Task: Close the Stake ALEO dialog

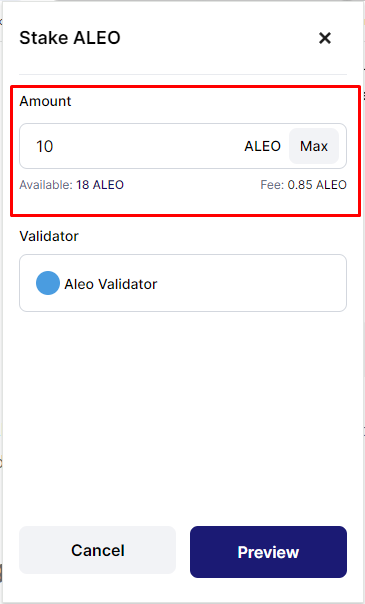Action: pos(325,38)
